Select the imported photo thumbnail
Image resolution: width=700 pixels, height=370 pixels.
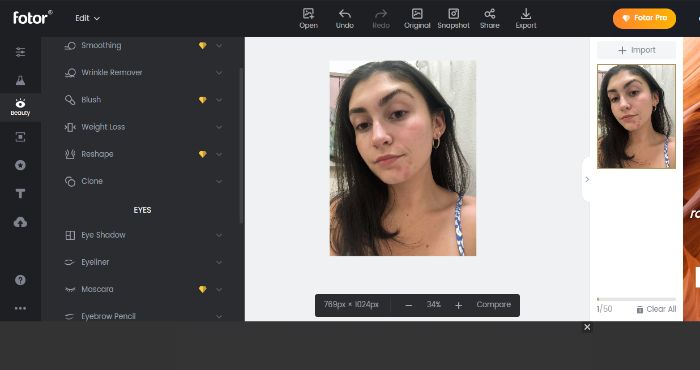tap(636, 116)
